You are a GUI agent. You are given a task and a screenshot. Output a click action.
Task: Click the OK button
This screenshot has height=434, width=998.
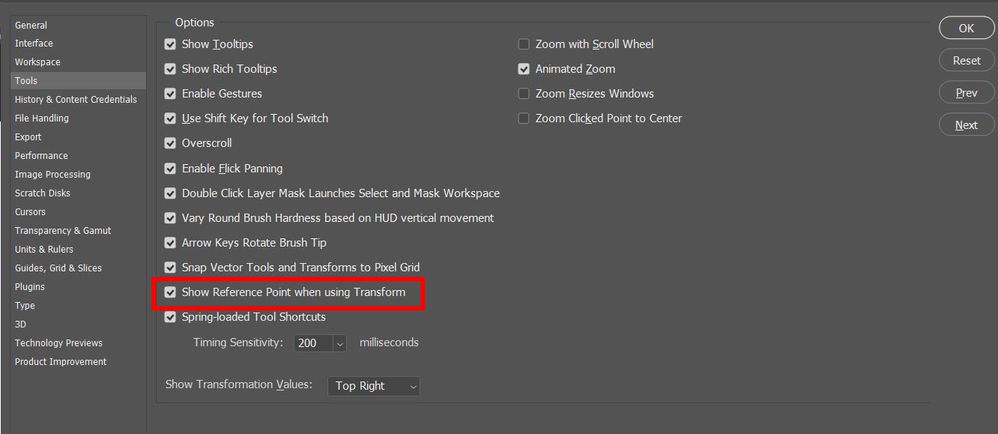point(966,28)
